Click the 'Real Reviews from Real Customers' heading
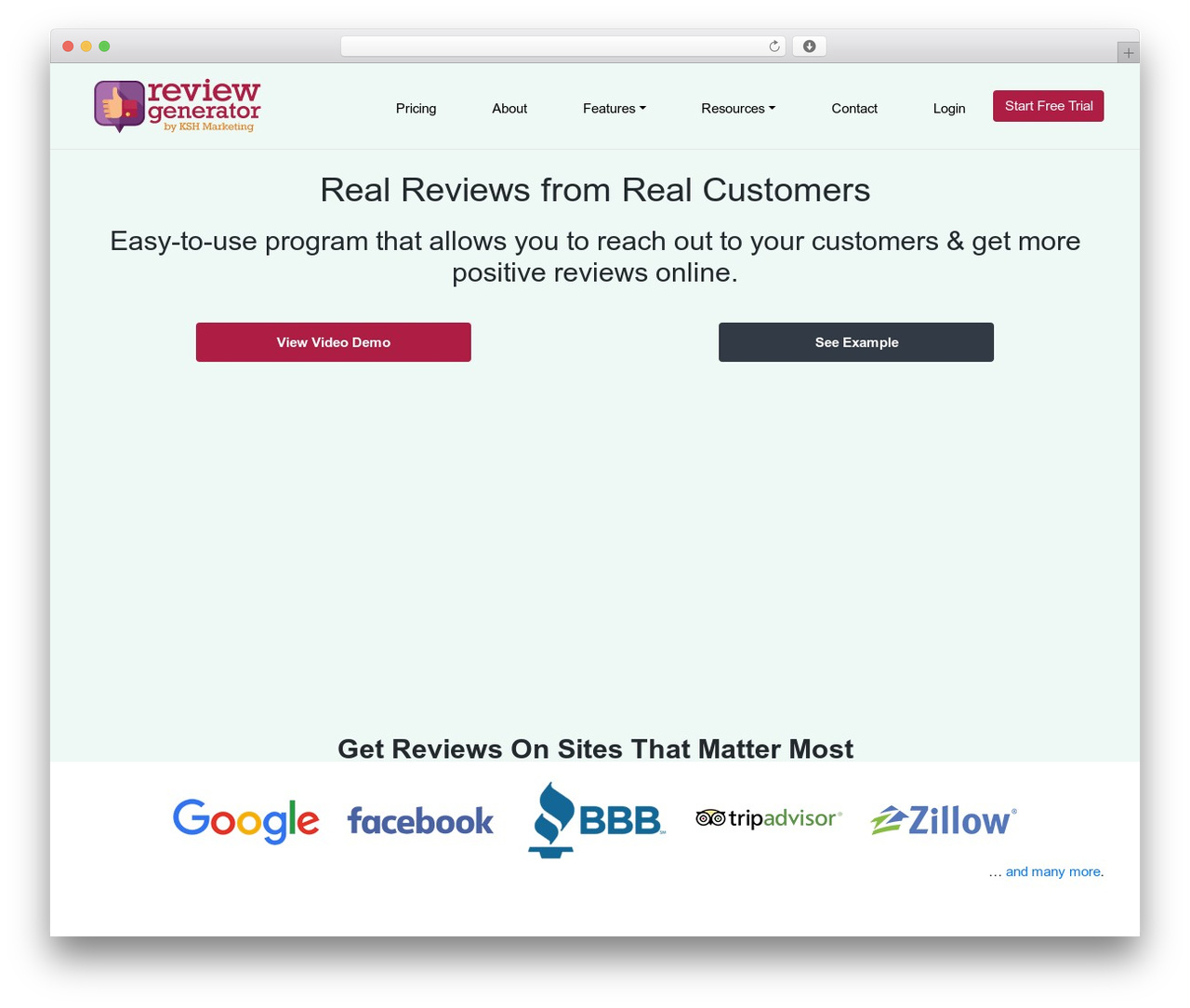Image resolution: width=1190 pixels, height=1008 pixels. [595, 190]
